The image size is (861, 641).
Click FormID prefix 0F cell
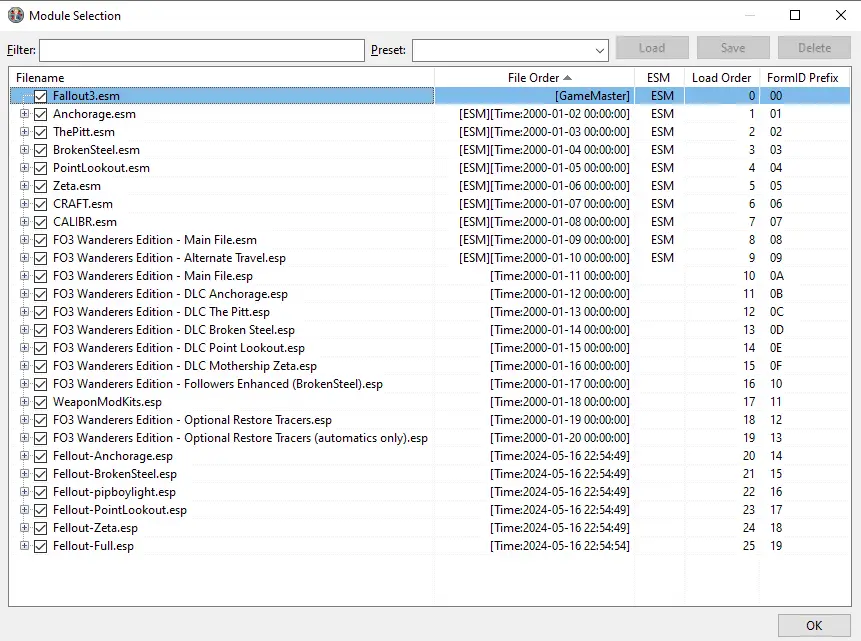point(775,366)
